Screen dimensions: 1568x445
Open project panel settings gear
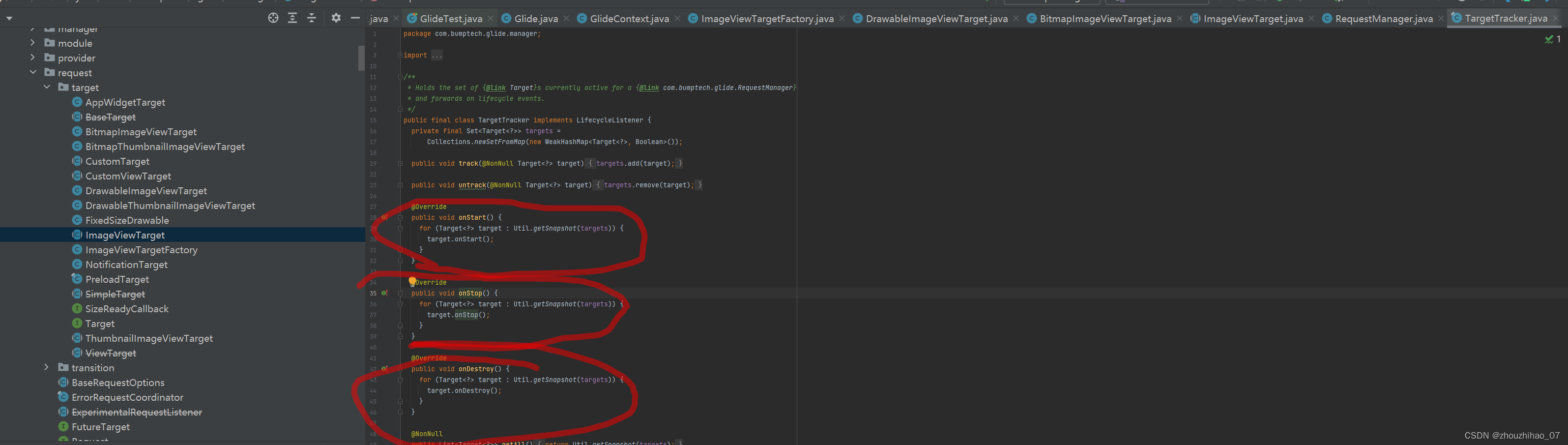336,18
